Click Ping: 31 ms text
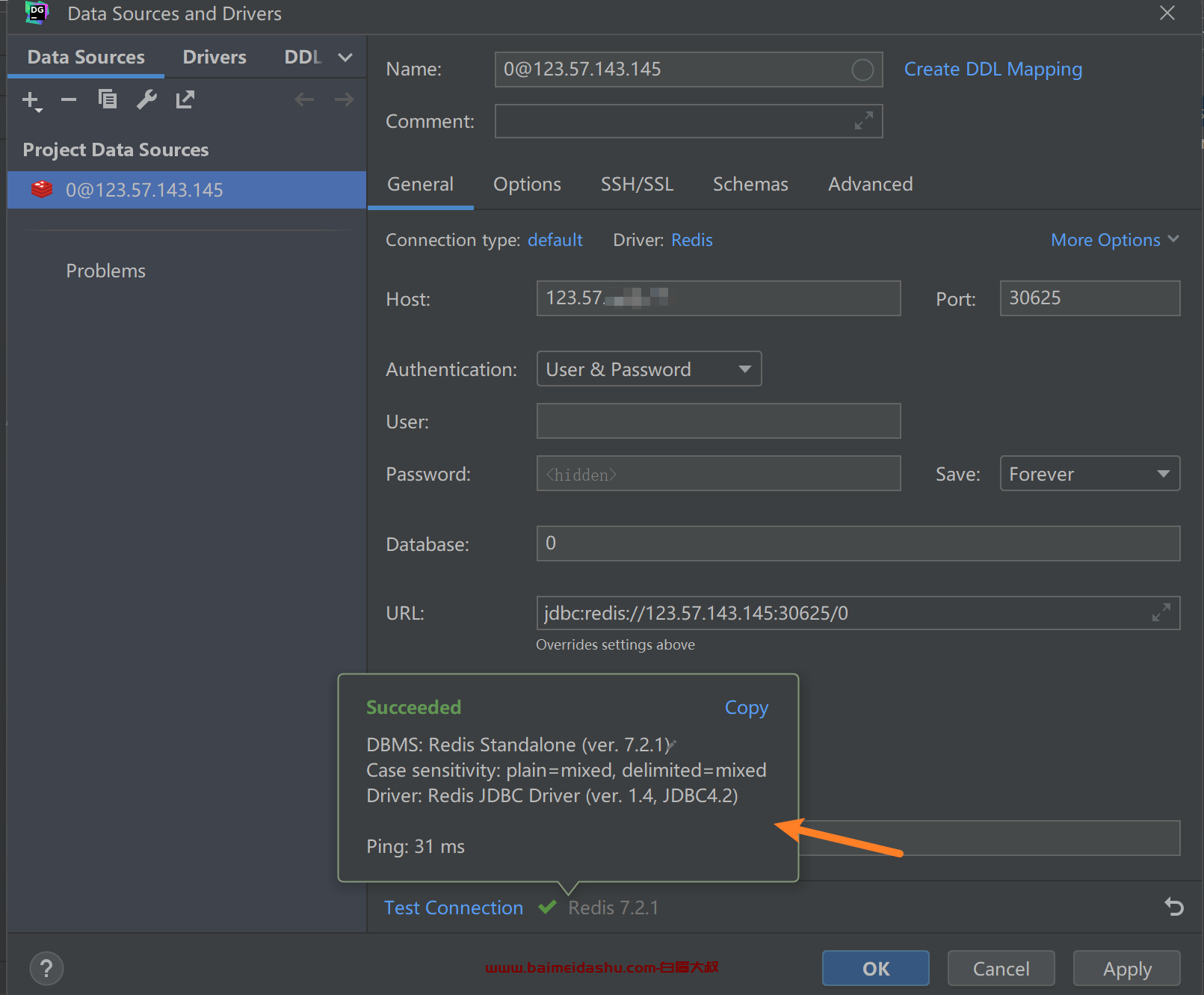 coord(416,846)
